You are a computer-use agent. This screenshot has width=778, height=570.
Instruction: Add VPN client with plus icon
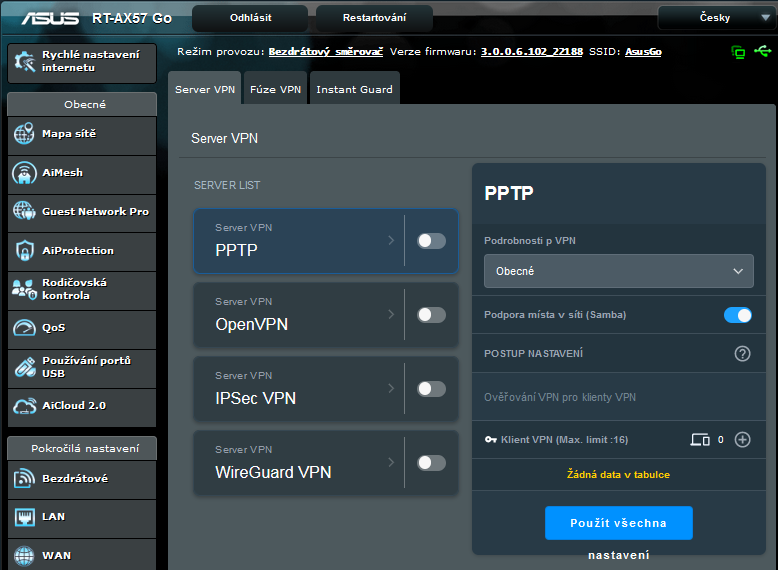pos(742,439)
